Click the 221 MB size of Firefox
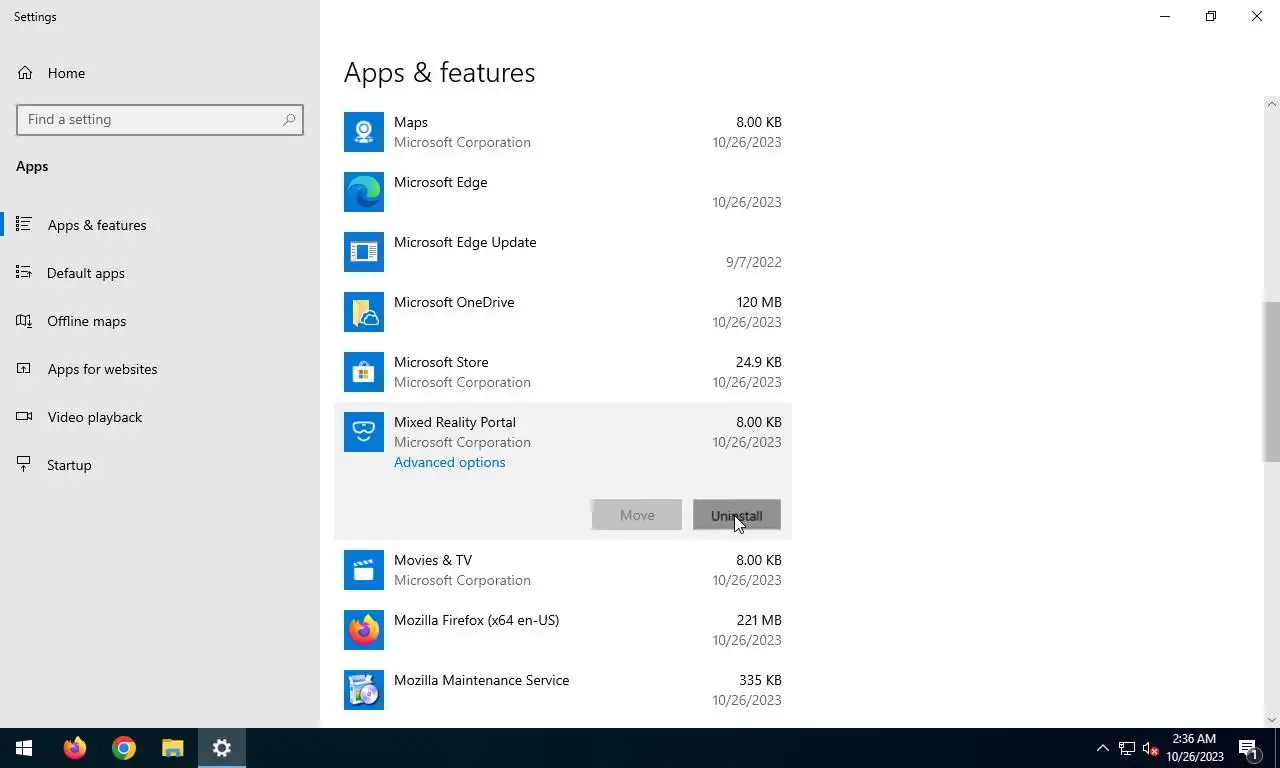This screenshot has width=1280, height=768. pos(759,620)
